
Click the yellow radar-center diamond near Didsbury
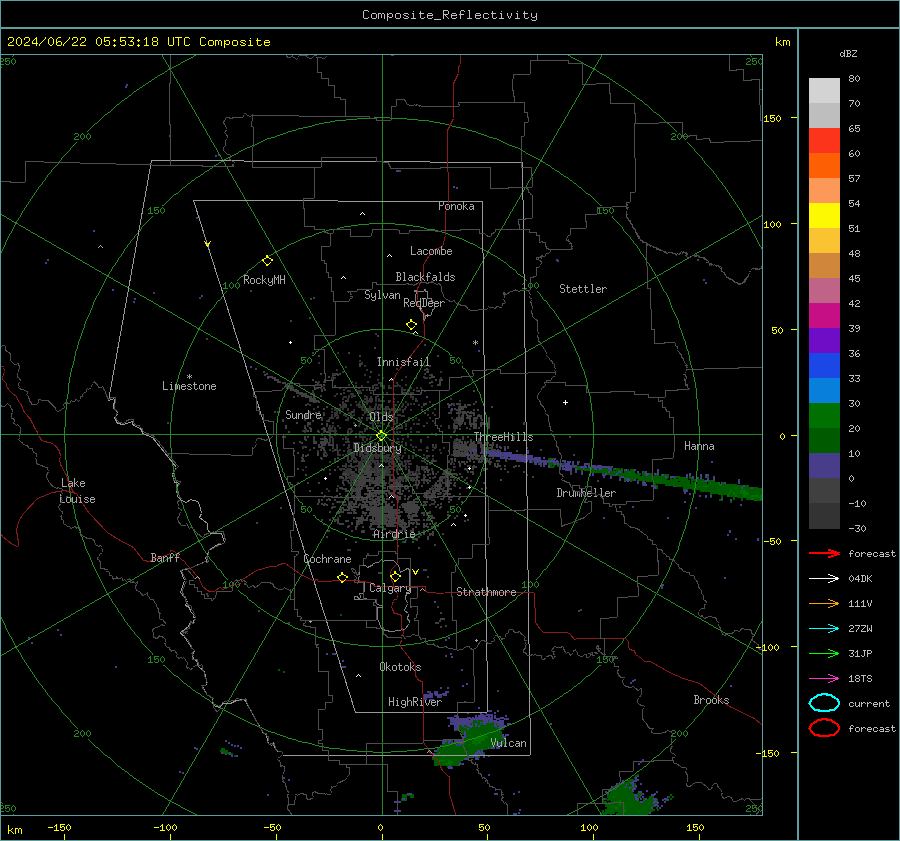pyautogui.click(x=381, y=436)
